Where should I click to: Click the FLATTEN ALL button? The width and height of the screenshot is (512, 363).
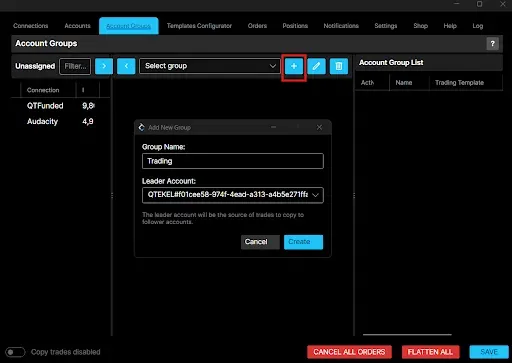pos(430,352)
